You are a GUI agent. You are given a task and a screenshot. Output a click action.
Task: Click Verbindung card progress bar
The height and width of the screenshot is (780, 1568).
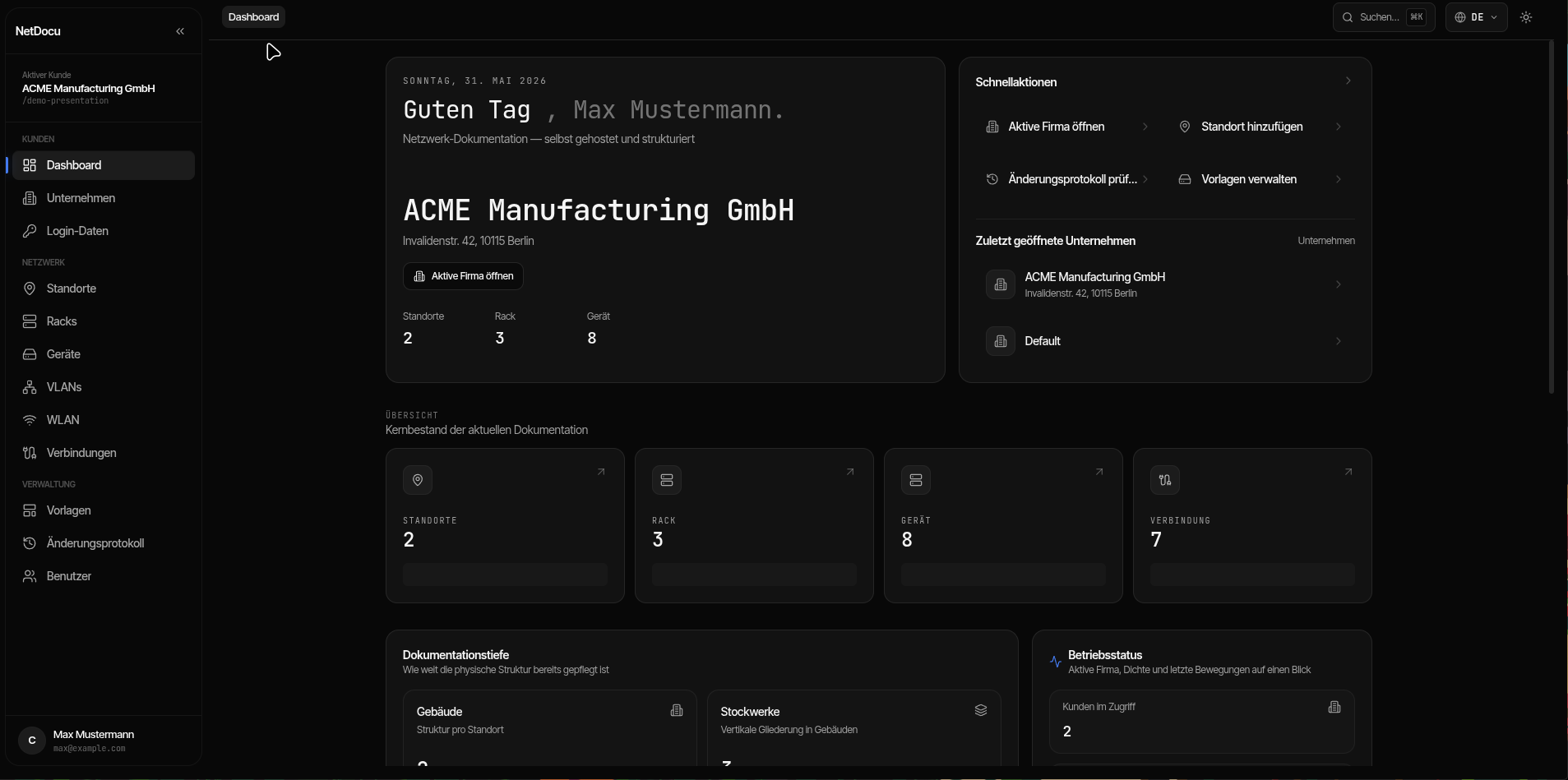coord(1252,575)
